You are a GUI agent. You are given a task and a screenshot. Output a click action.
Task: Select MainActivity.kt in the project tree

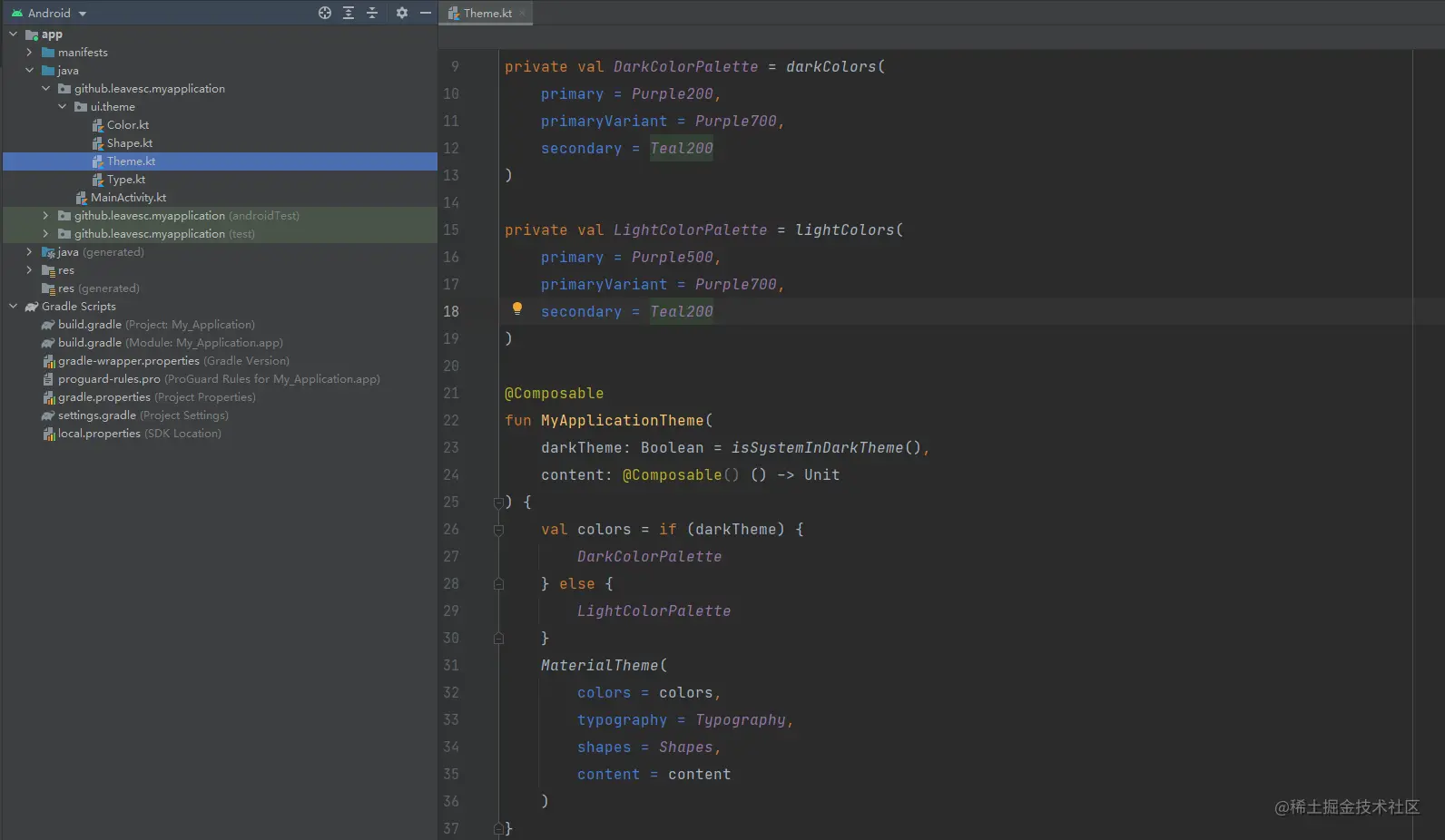pyautogui.click(x=129, y=198)
